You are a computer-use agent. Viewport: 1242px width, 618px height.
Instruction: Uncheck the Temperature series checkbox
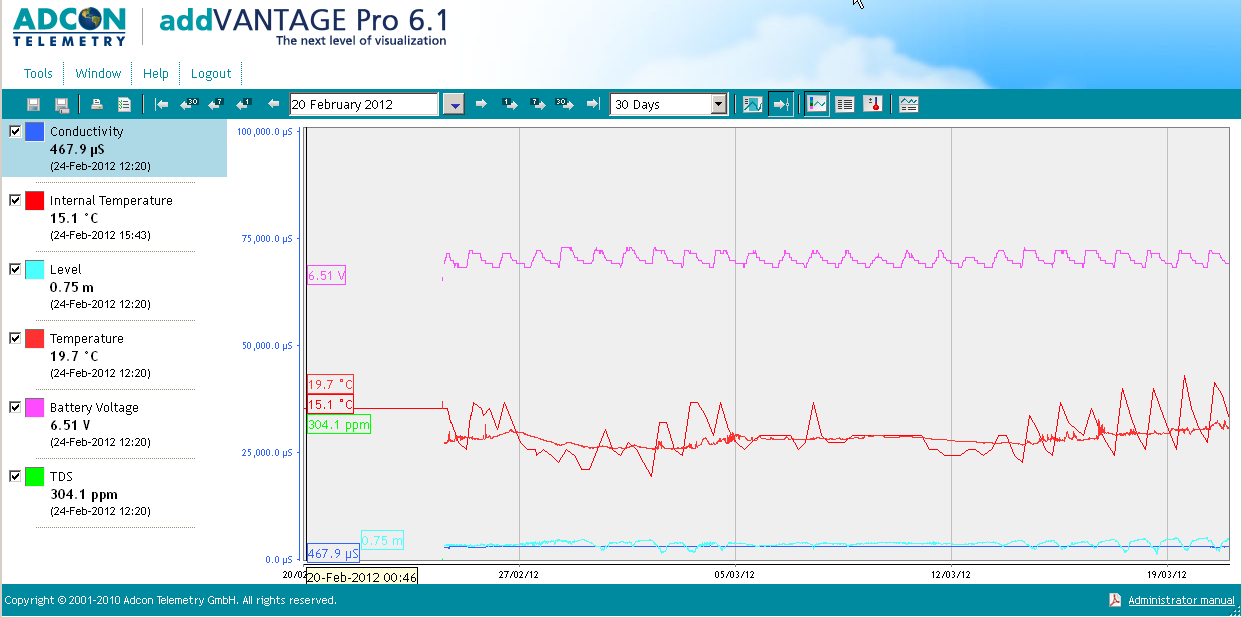pyautogui.click(x=15, y=338)
